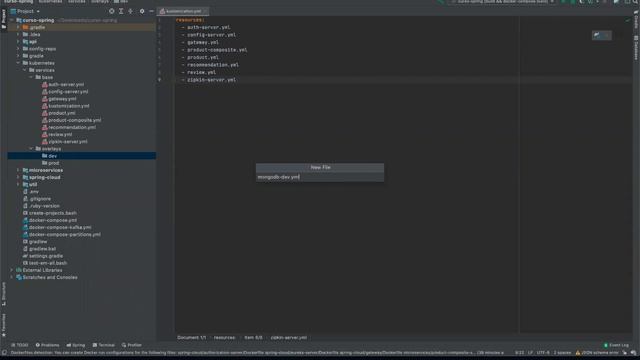
Task: Select the kustomization.yml editor tab
Action: 183,11
